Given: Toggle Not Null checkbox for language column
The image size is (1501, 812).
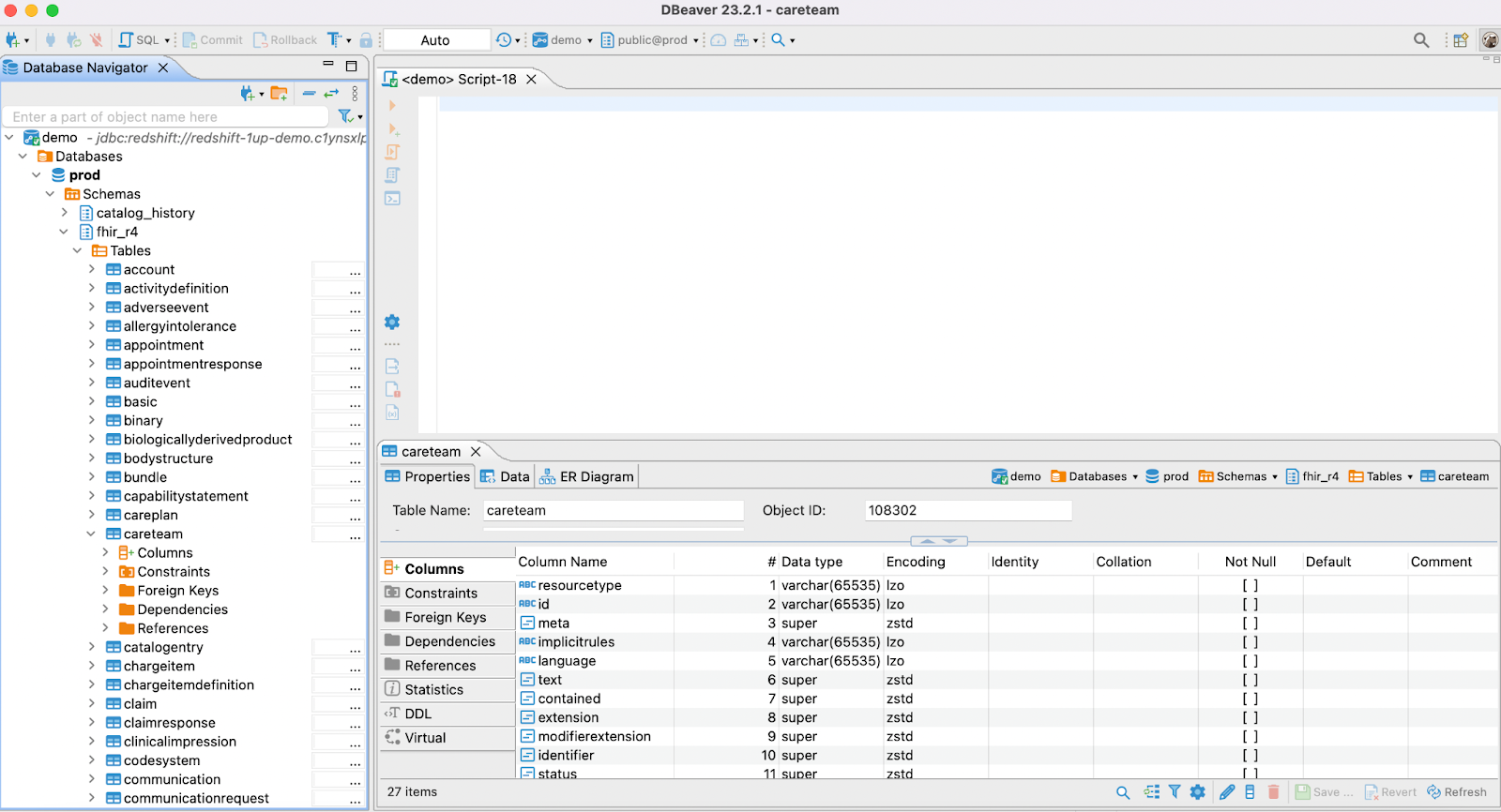Looking at the screenshot, I should pyautogui.click(x=1251, y=661).
